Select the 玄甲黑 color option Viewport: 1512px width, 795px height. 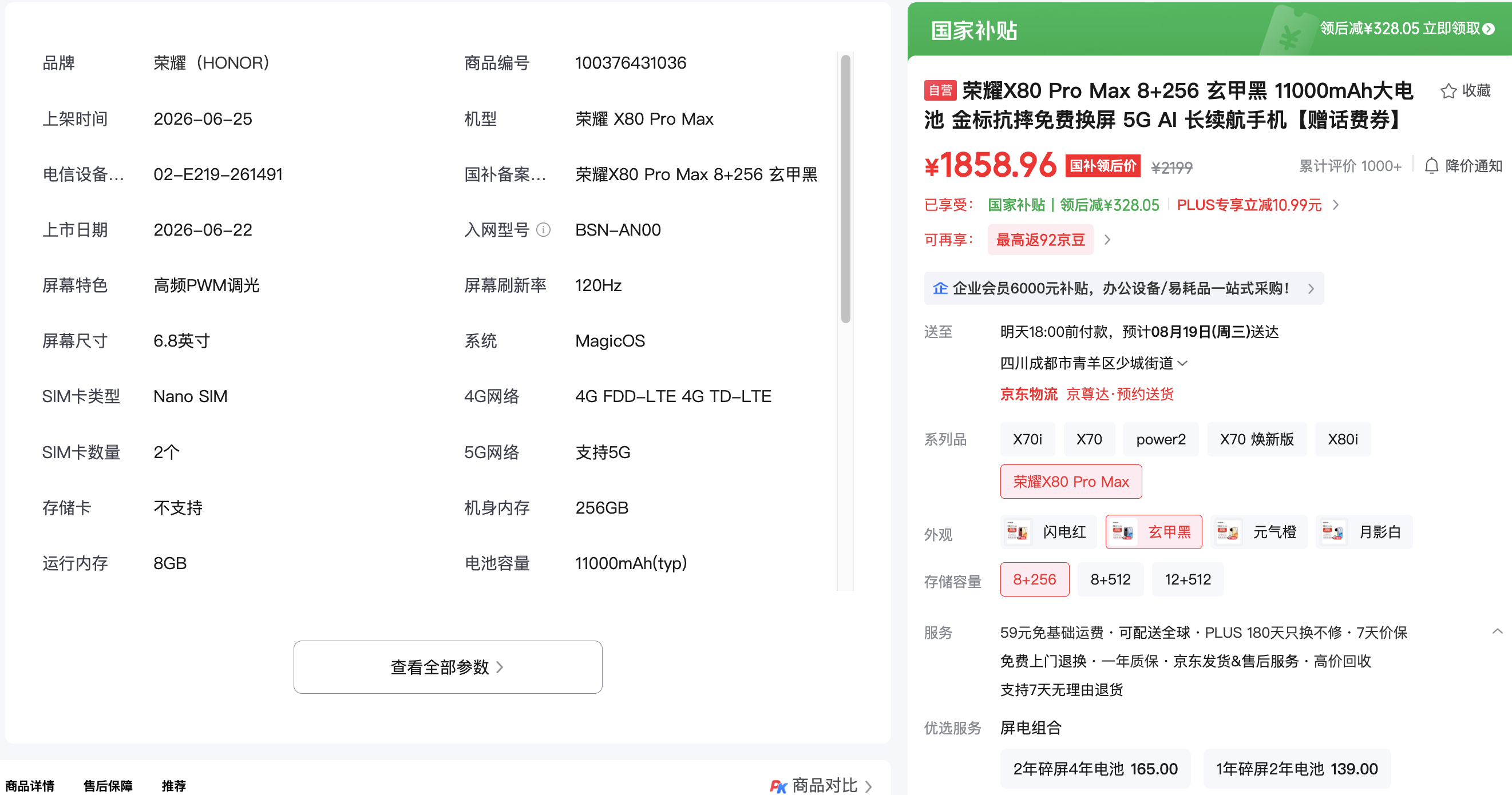1154,532
